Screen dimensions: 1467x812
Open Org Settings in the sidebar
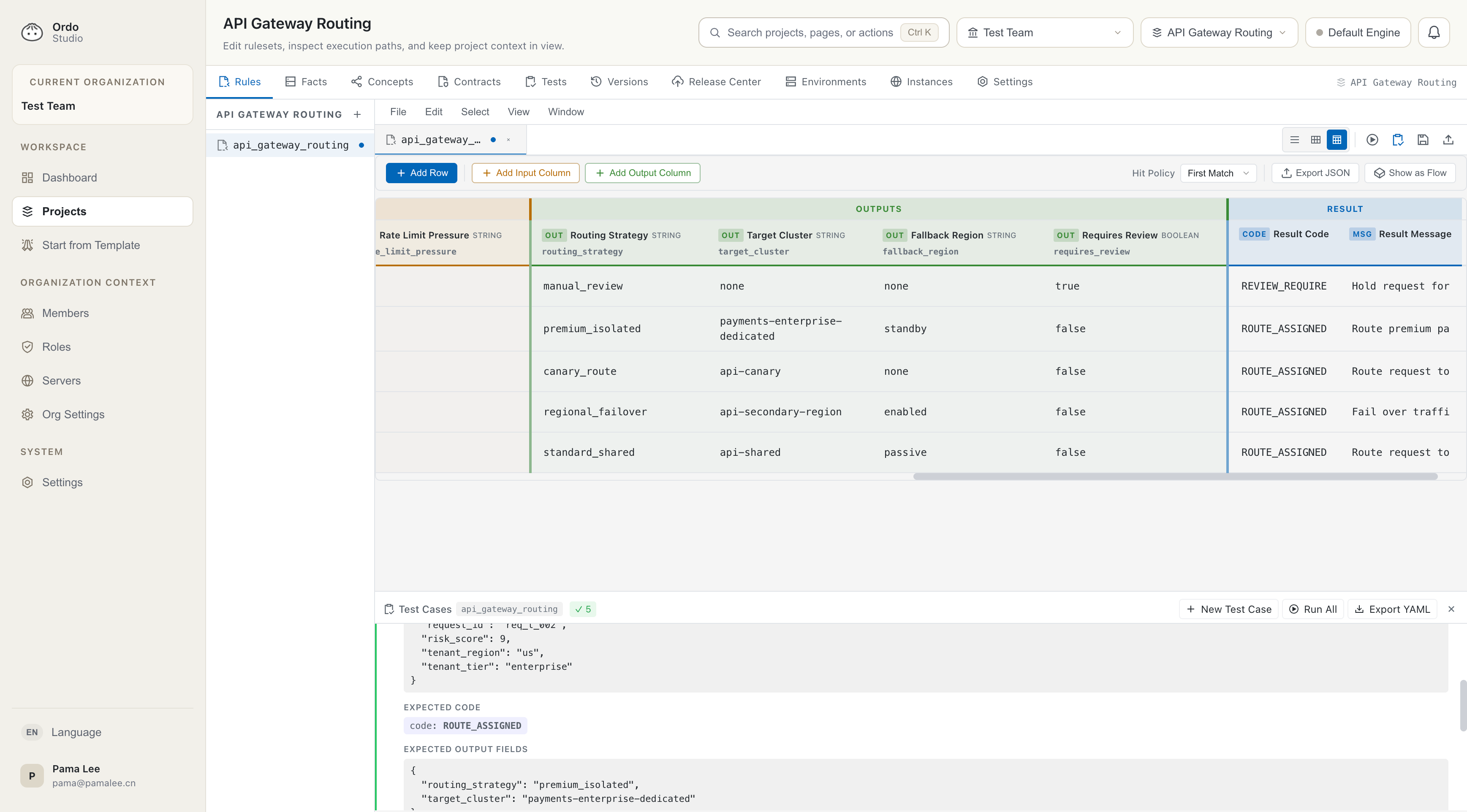click(73, 414)
